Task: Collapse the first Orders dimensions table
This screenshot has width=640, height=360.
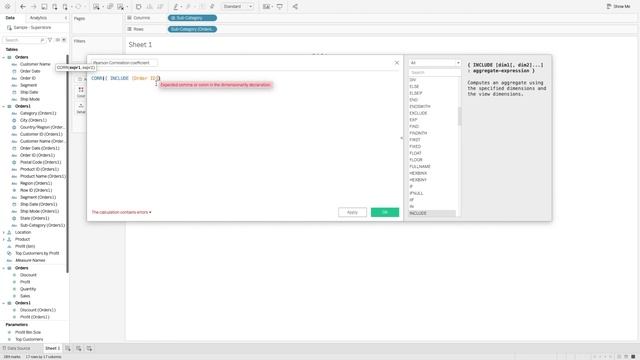Action: (x=4, y=58)
